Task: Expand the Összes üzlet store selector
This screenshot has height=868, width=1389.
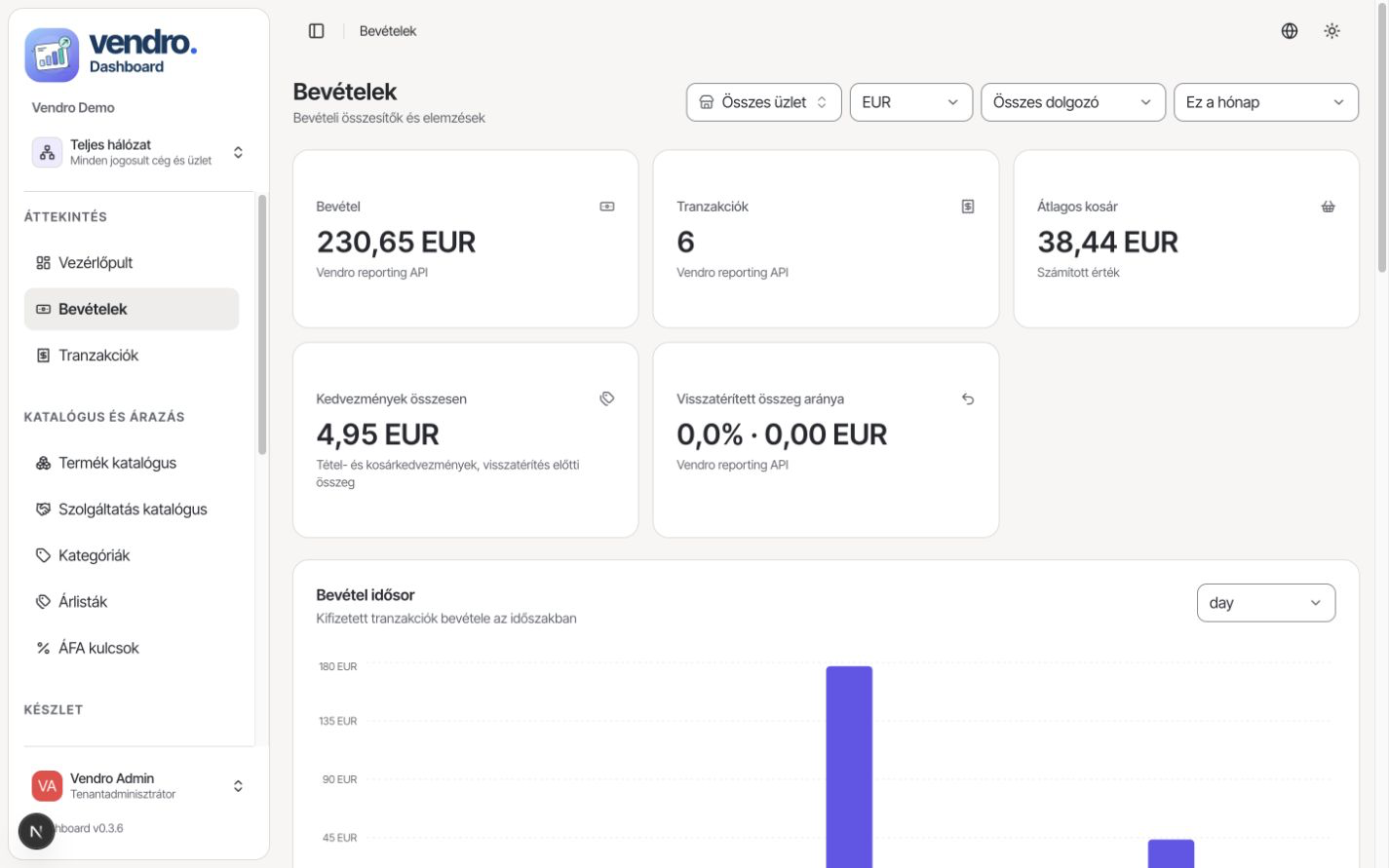Action: coord(763,102)
